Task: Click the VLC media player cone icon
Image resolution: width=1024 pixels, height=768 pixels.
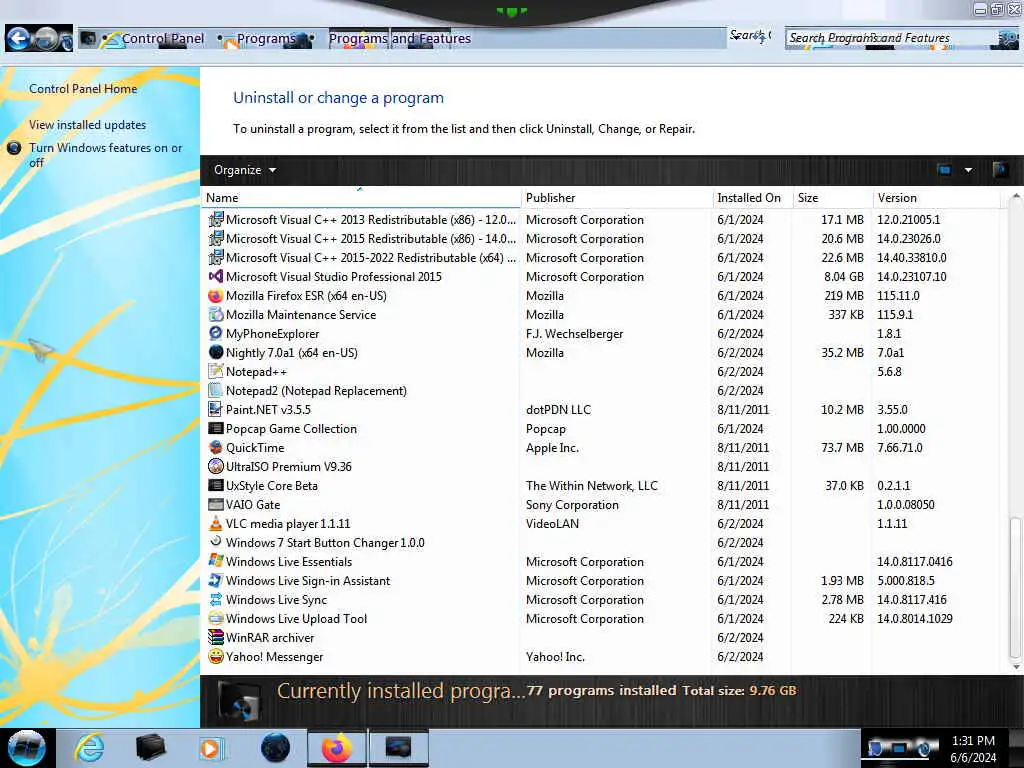Action: pos(216,523)
